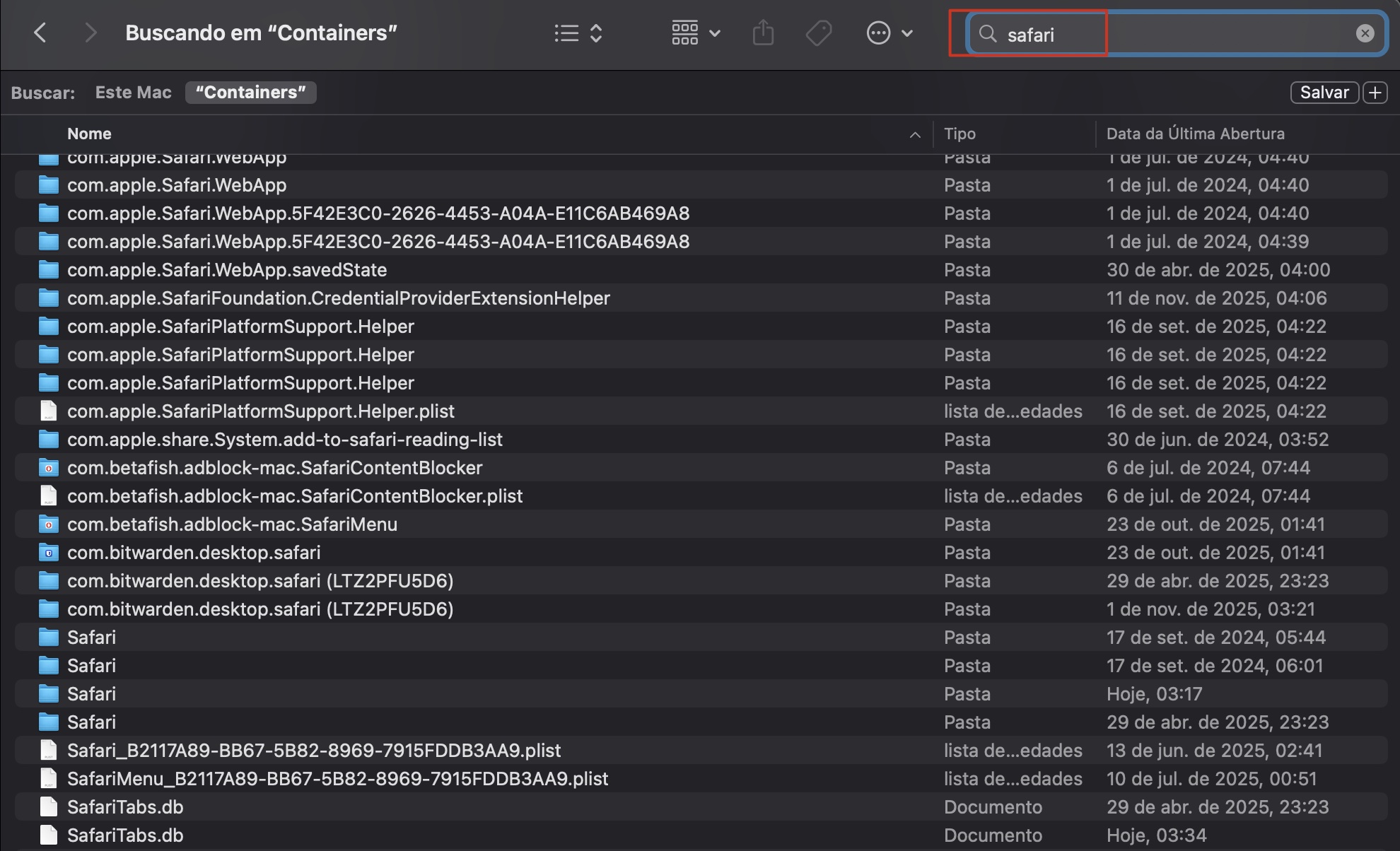
Task: Sort by Data da Última Abertura column
Action: point(1195,134)
